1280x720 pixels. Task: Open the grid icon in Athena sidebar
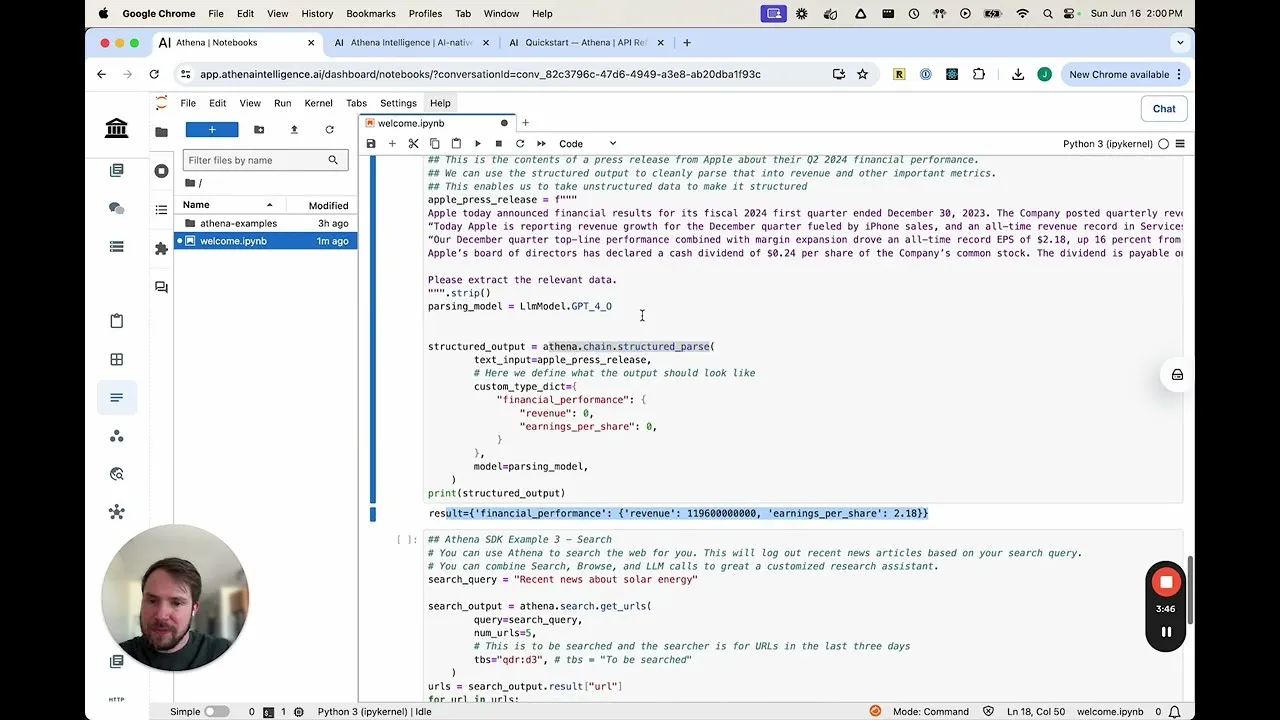point(116,359)
